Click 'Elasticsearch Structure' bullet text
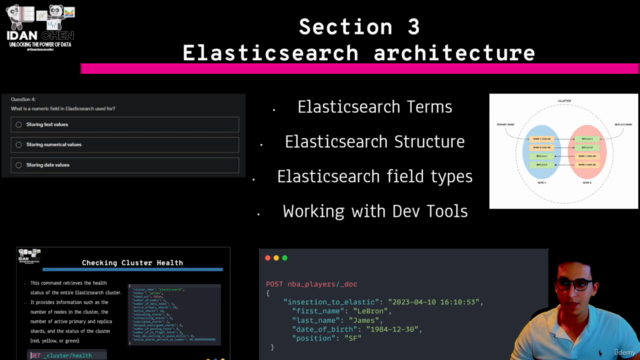 pos(375,142)
